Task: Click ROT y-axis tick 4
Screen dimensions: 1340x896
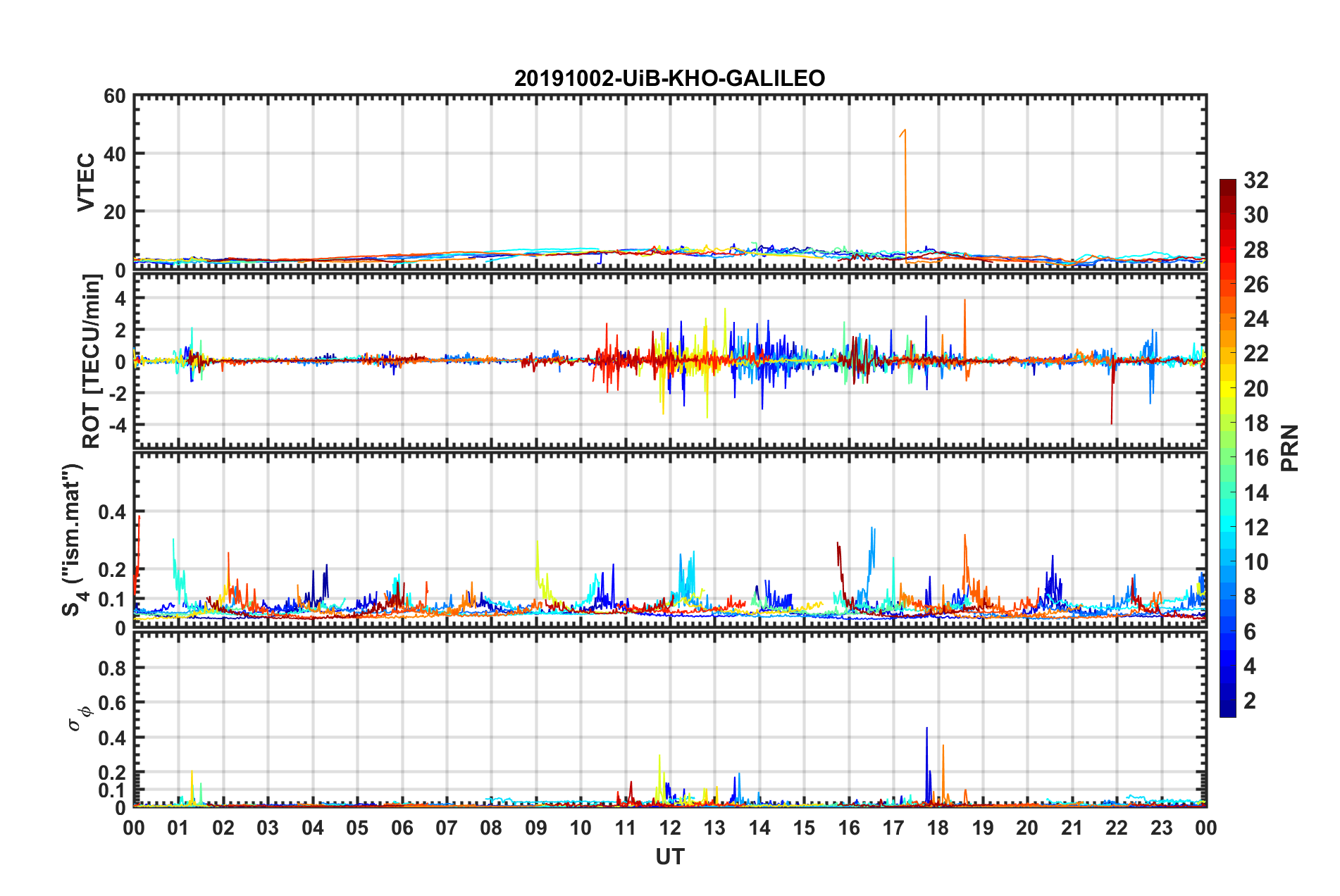Action: pos(121,299)
